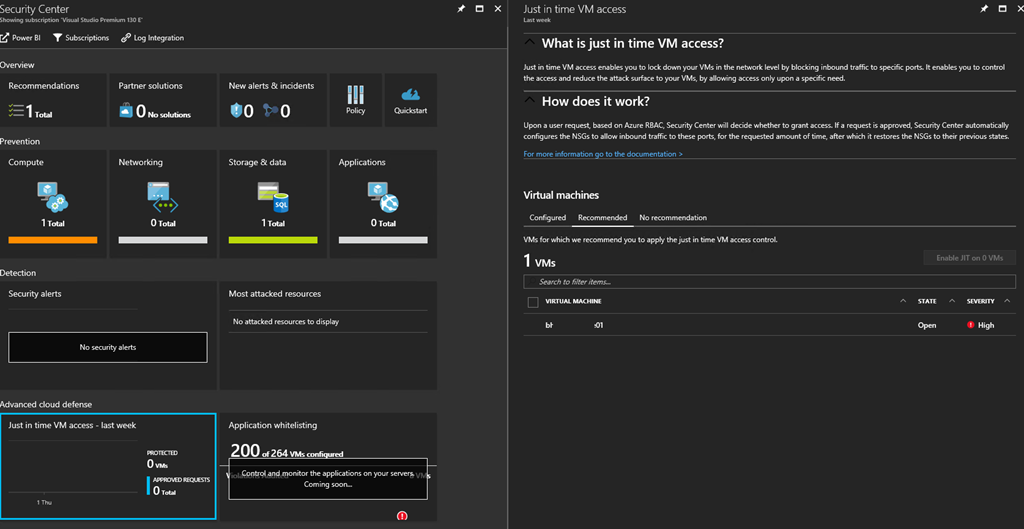Sort the table by Severity column
This screenshot has height=529, width=1024.
point(980,301)
